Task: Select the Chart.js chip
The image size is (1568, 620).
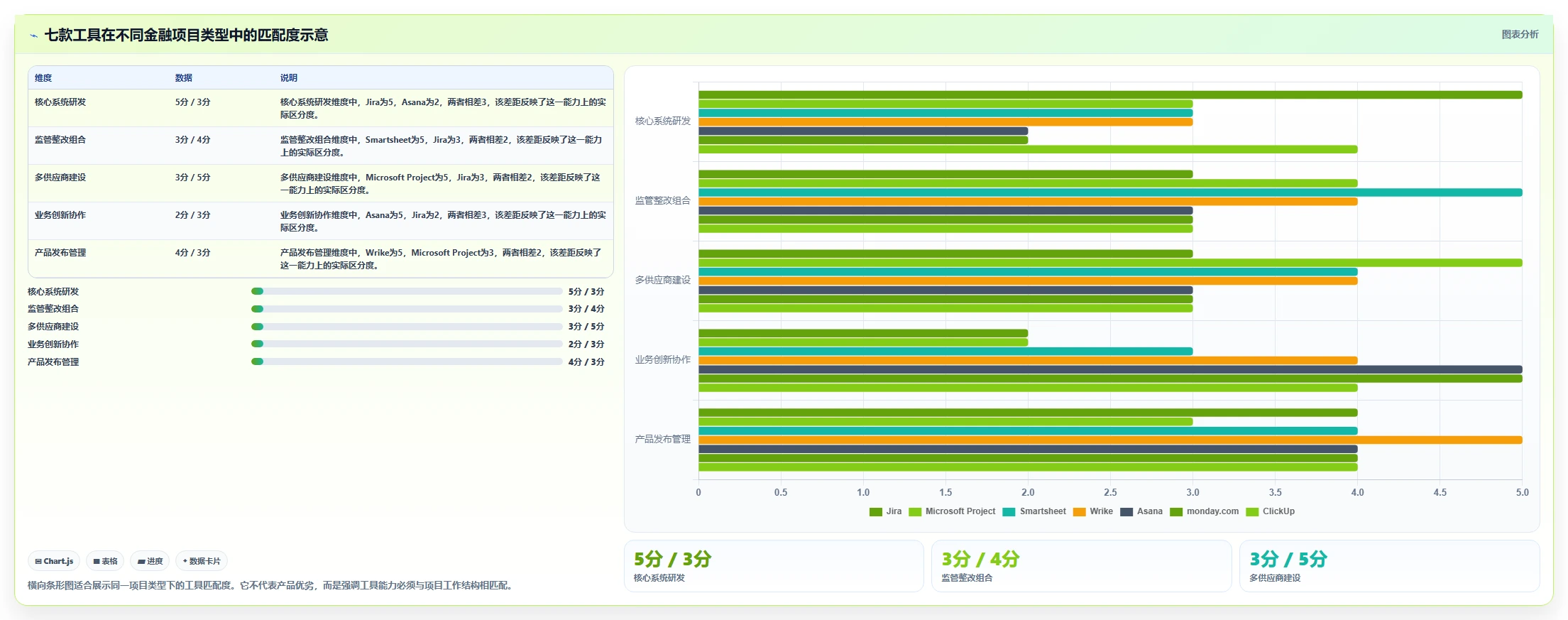Action: [54, 561]
